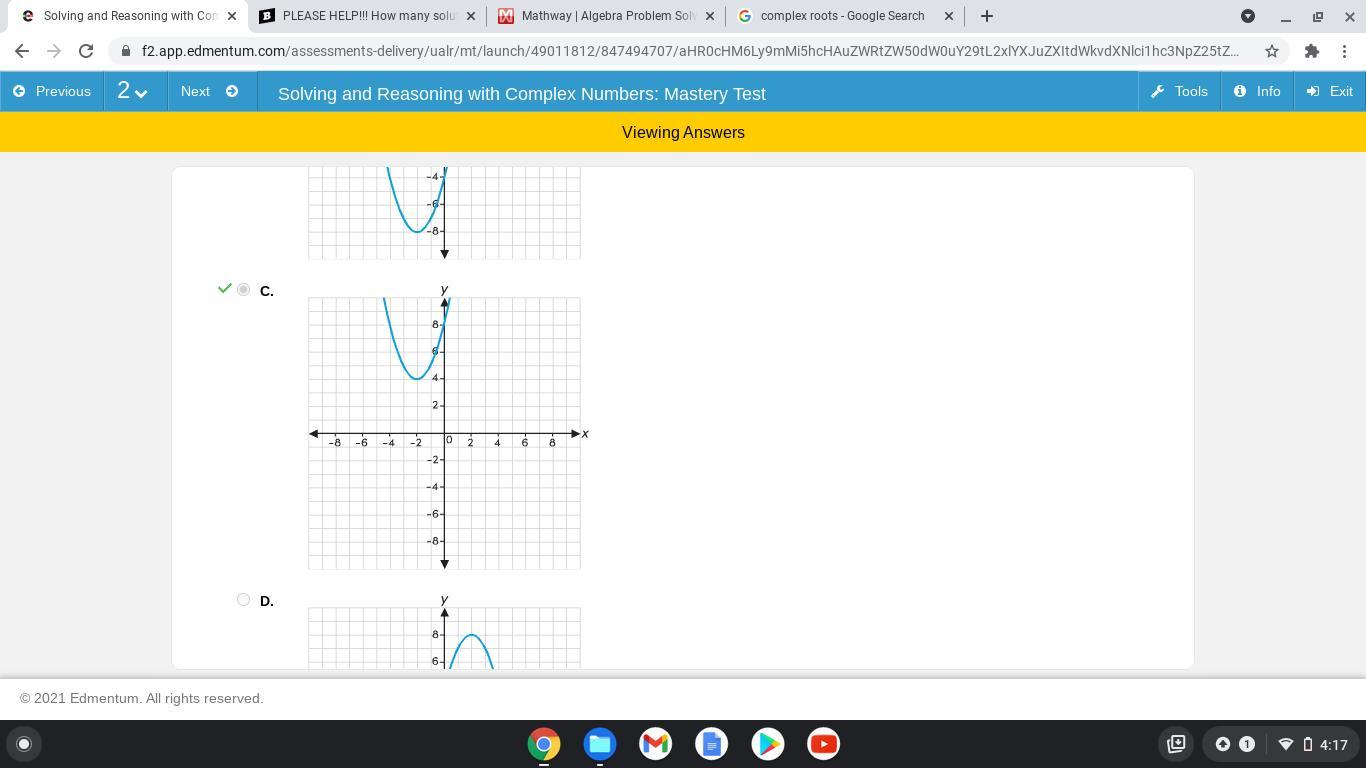Viewport: 1366px width, 768px height.
Task: Open the Chrome three-dot menu
Action: 1344,51
